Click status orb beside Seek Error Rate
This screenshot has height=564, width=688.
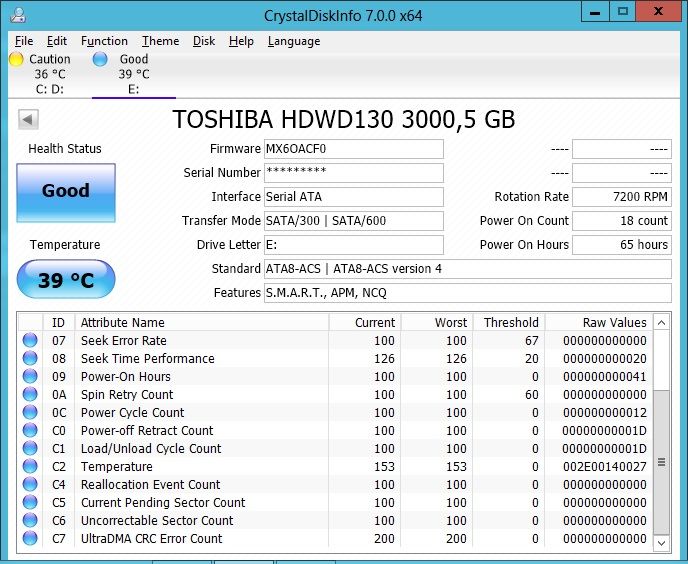tap(31, 341)
